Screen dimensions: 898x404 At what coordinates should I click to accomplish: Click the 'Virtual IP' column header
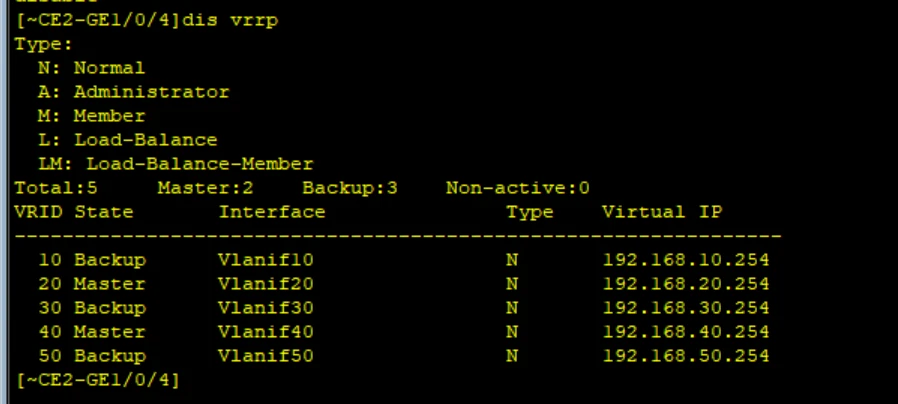click(662, 212)
